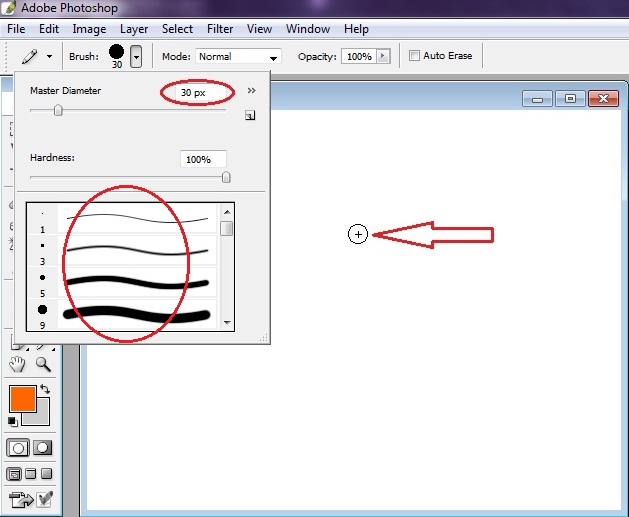
Task: Reset to default black and white colors
Action: 12,422
